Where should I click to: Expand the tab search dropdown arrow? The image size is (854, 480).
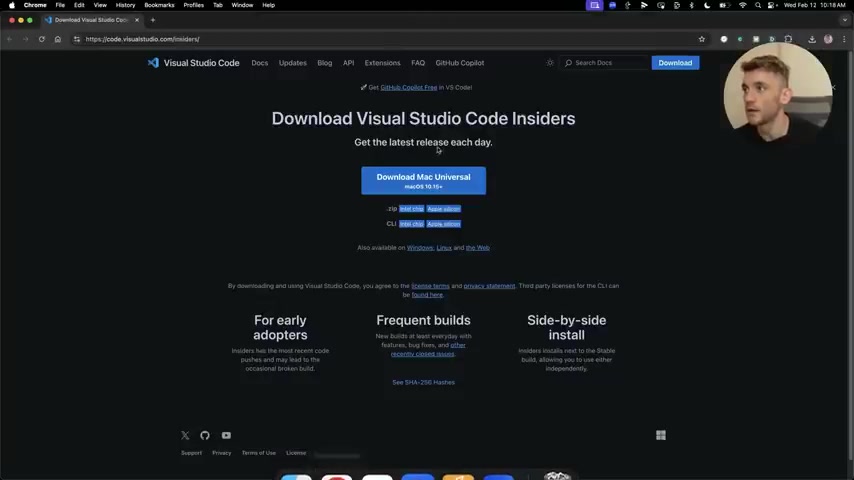[x=845, y=20]
